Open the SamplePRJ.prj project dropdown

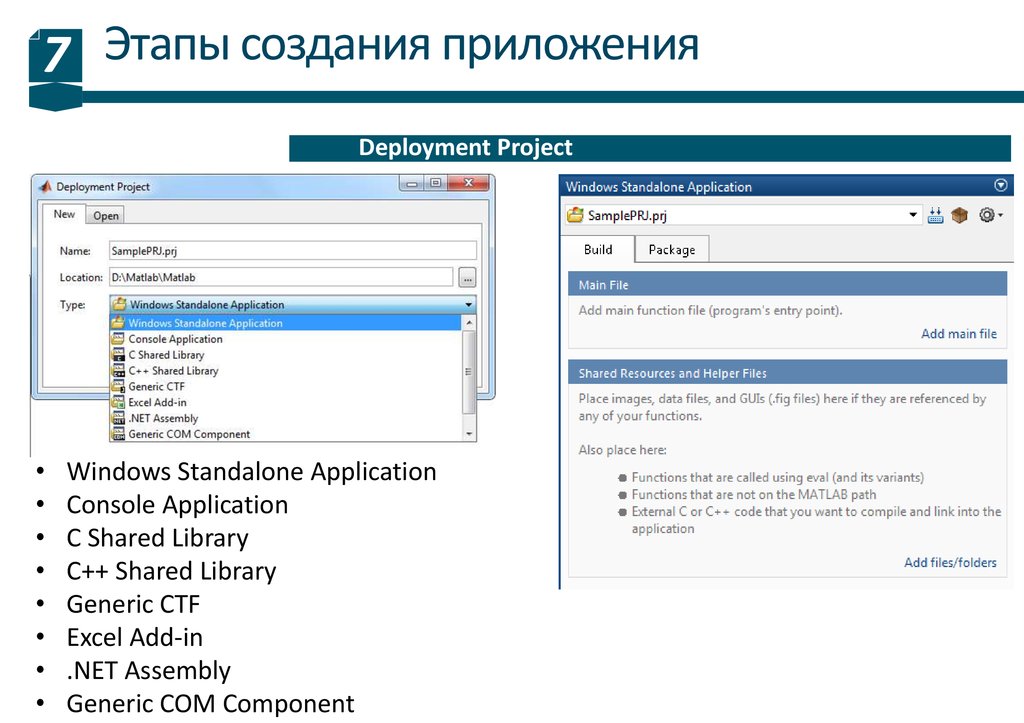(913, 215)
